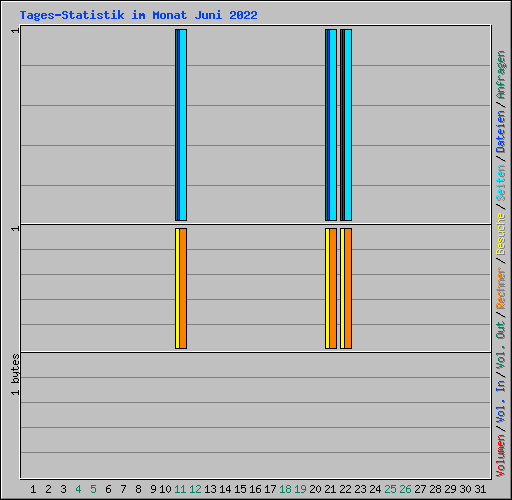Click green day label 26 on the x-axis
512x500 pixels.
click(x=405, y=489)
